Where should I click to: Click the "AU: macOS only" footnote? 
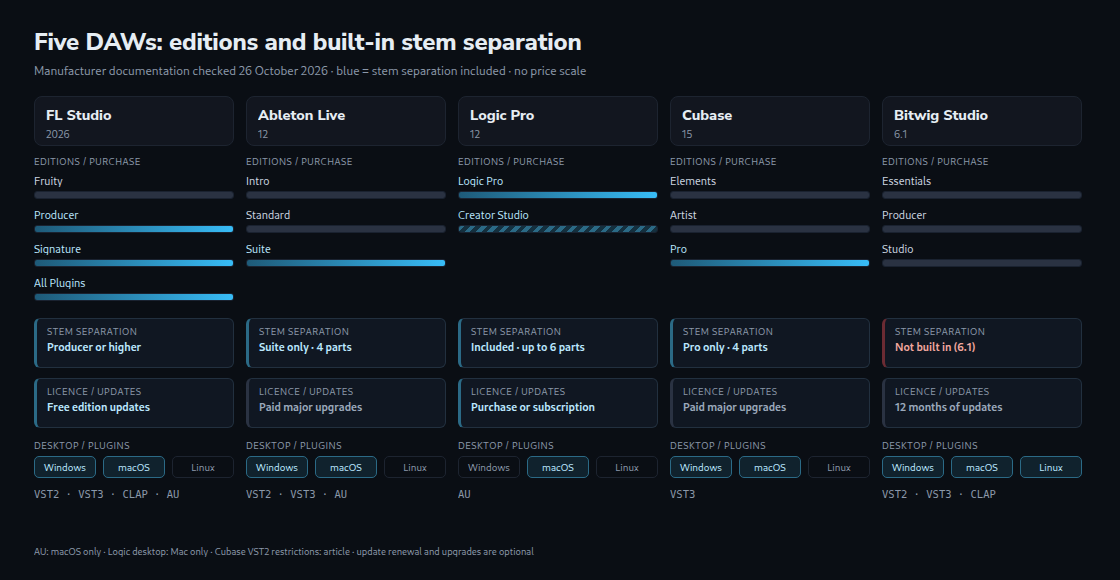point(284,551)
